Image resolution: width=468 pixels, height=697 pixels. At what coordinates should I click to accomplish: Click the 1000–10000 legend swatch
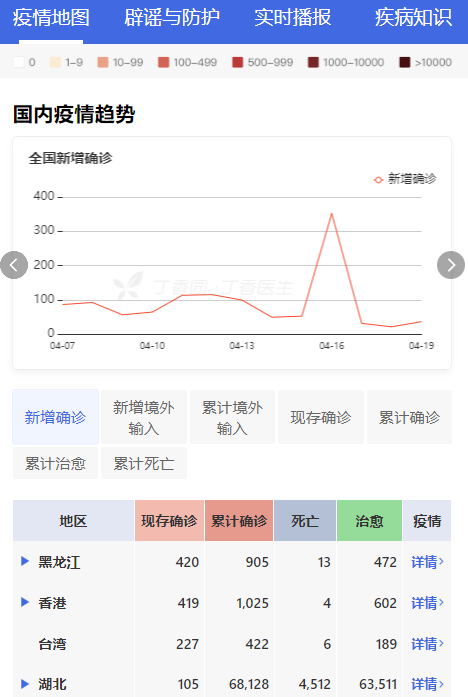[313, 62]
